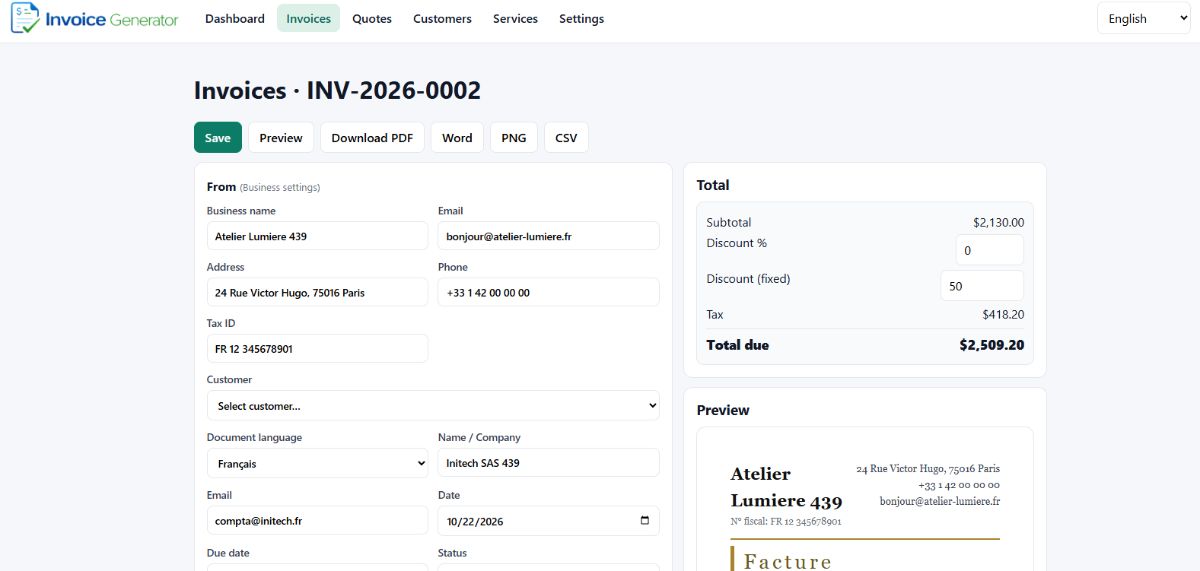Click the Subtotal amount $2,130.00

[x=998, y=222]
